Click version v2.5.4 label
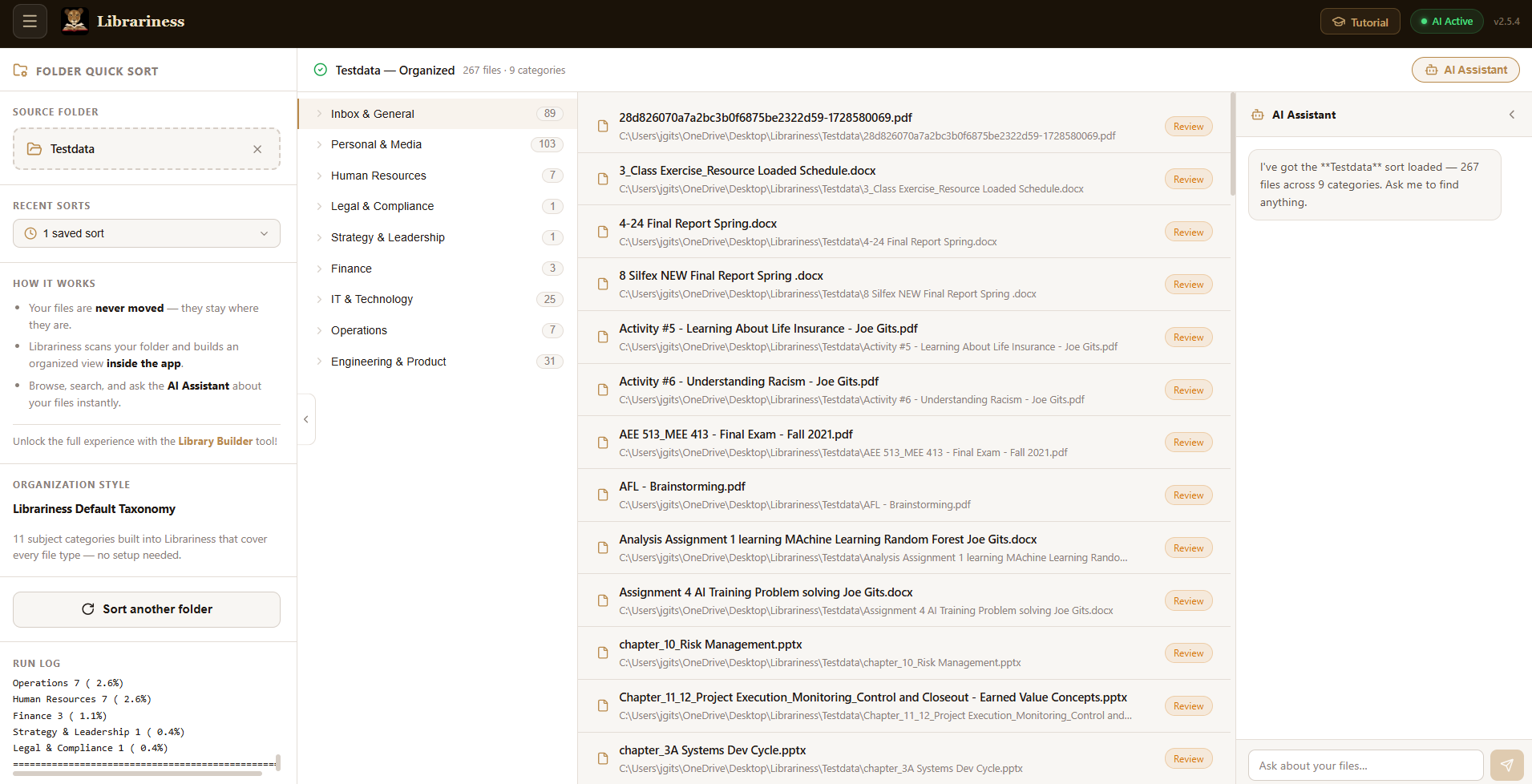1532x784 pixels. [1506, 22]
